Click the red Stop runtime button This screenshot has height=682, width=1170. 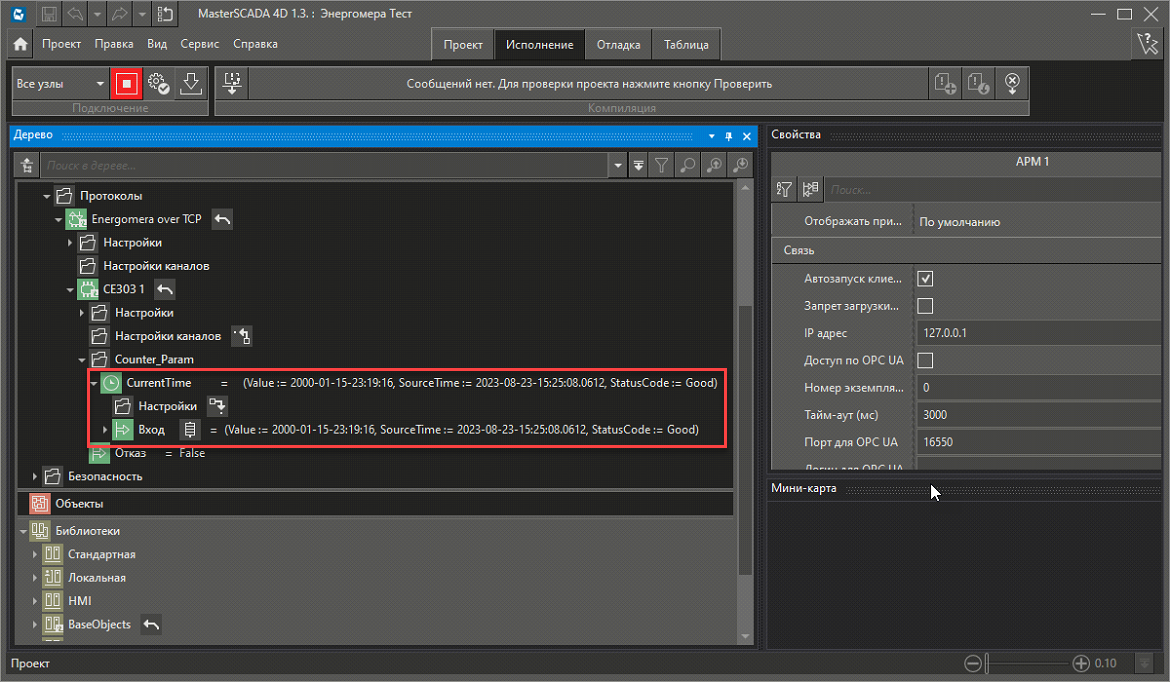[126, 83]
